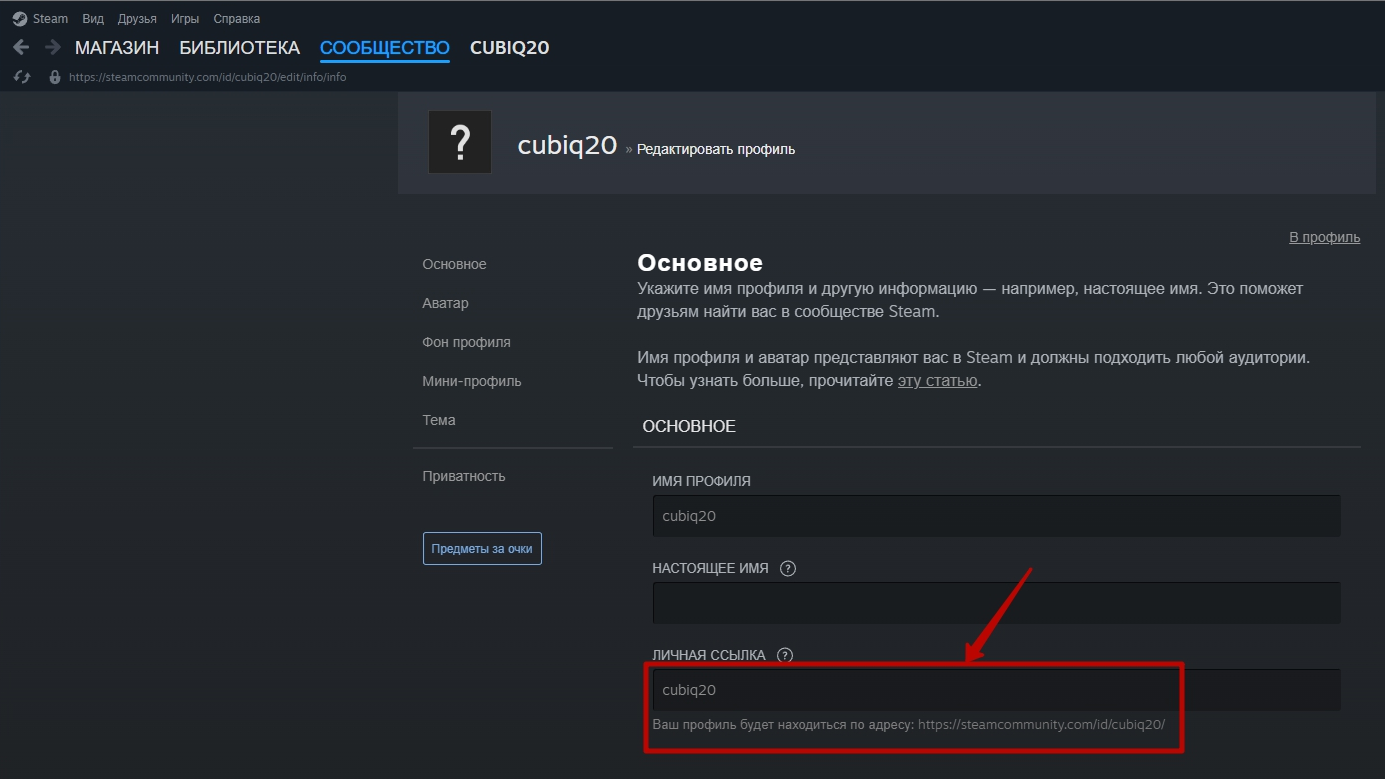1385x779 pixels.
Task: Focus the Личная ссылка input field
Action: coord(996,690)
